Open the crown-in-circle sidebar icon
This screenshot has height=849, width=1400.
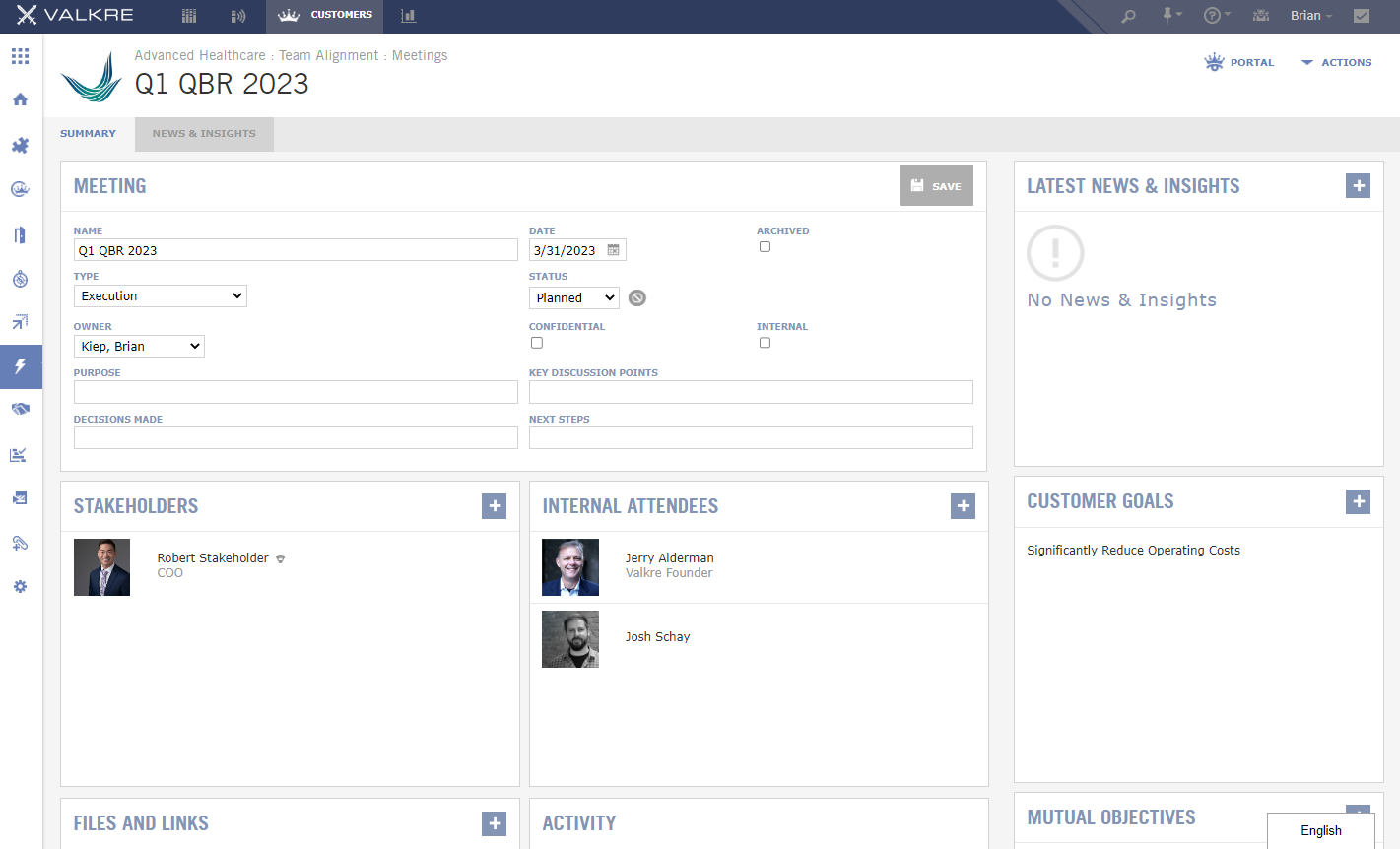pyautogui.click(x=20, y=189)
